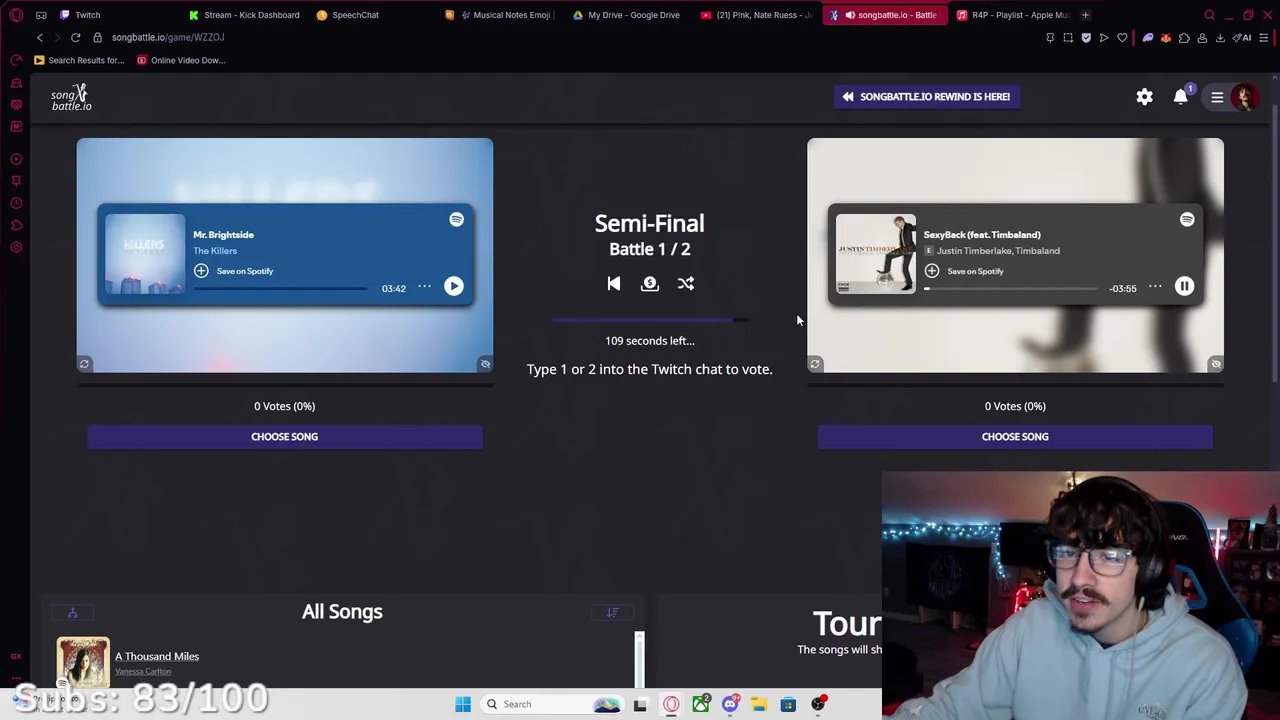Click the user profile avatar
The height and width of the screenshot is (720, 1280).
1245,97
